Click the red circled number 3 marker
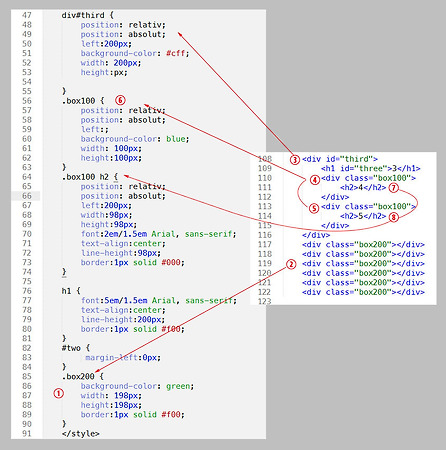Viewport: 446px width, 450px height. click(295, 160)
